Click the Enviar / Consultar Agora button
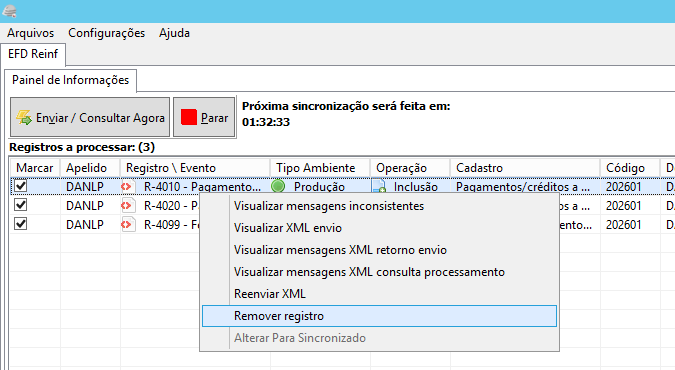The width and height of the screenshot is (675, 370). tap(90, 117)
